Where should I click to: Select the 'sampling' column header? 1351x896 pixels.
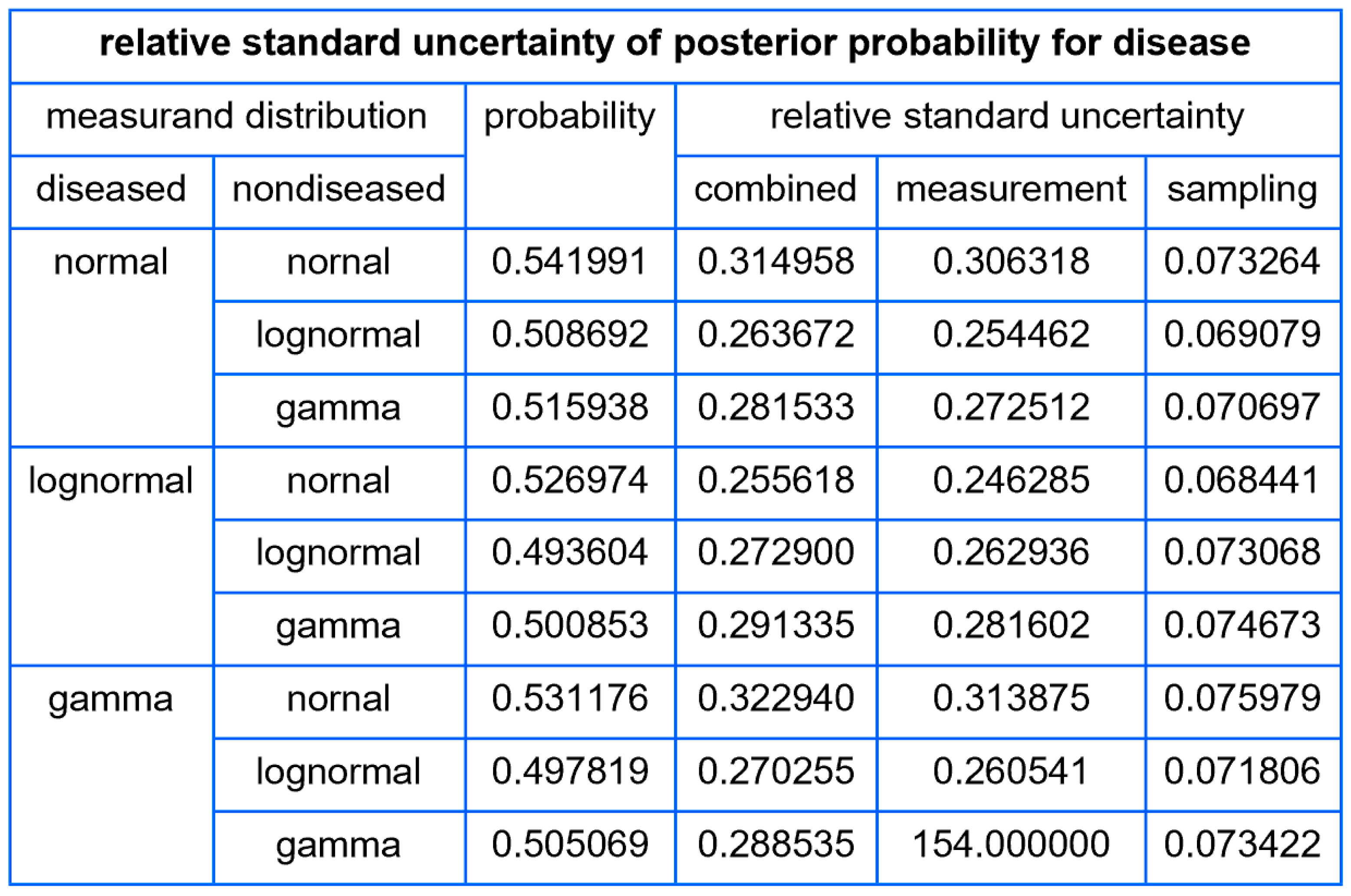(1243, 189)
